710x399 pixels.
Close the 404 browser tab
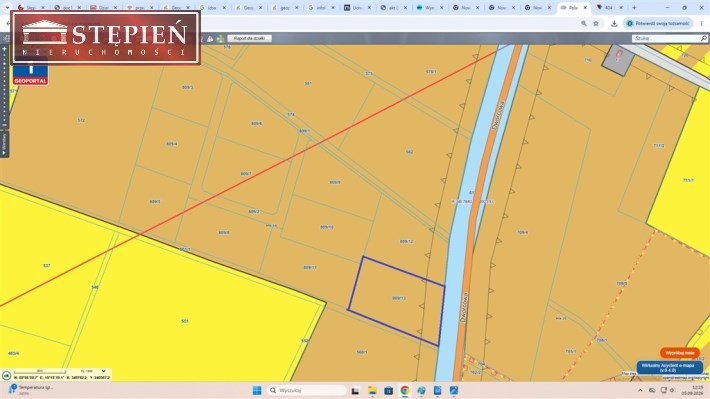621,8
